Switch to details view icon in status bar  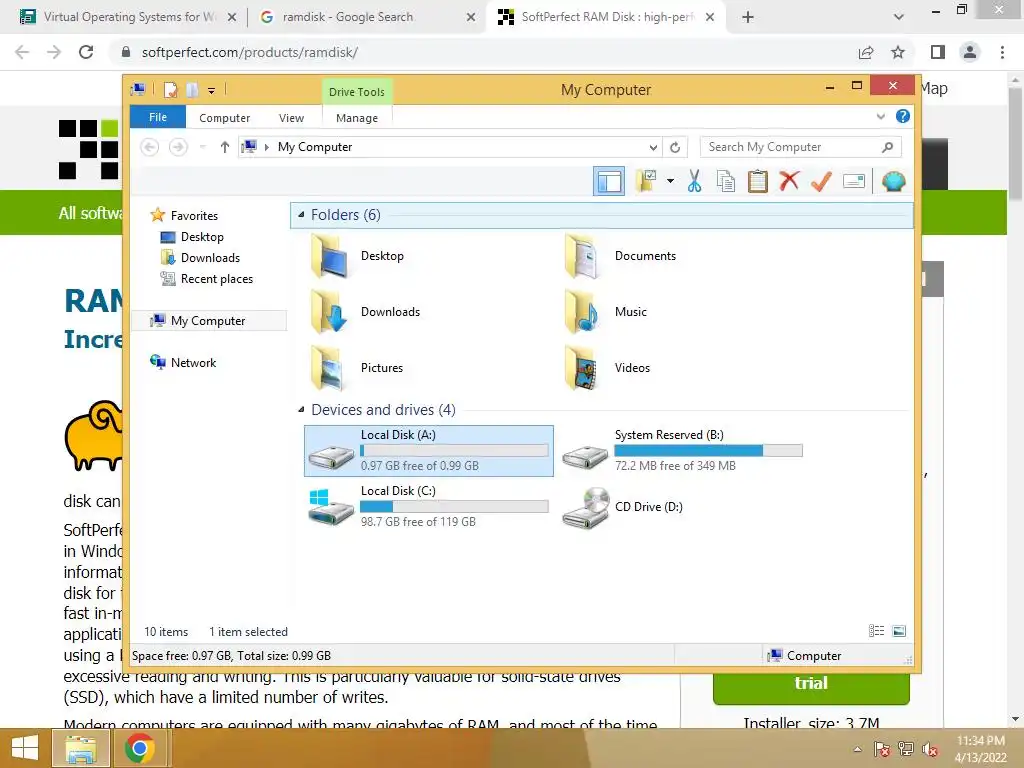click(876, 631)
